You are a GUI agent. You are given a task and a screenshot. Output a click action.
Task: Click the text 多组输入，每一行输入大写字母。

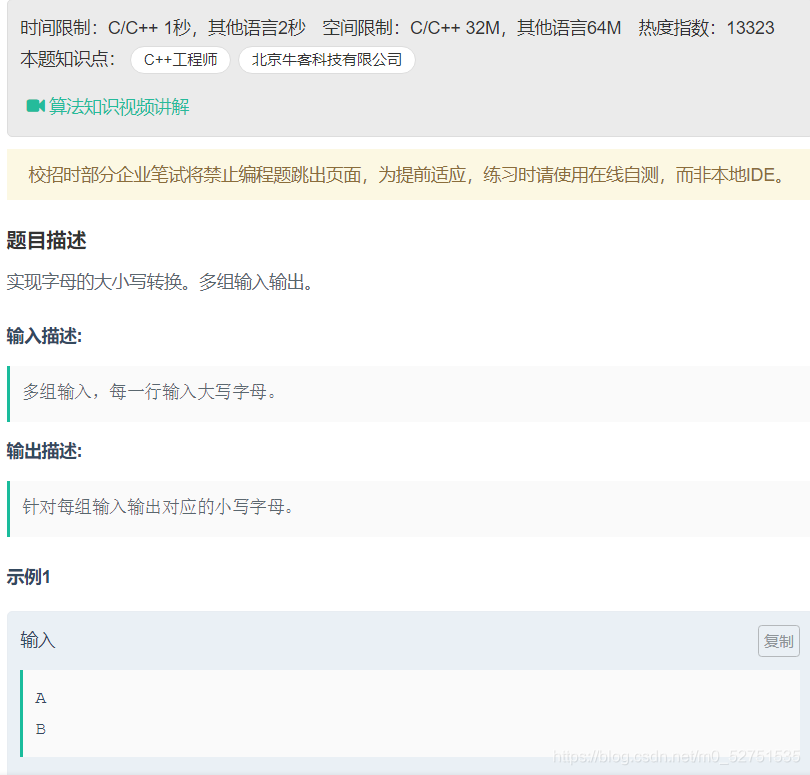click(x=150, y=392)
